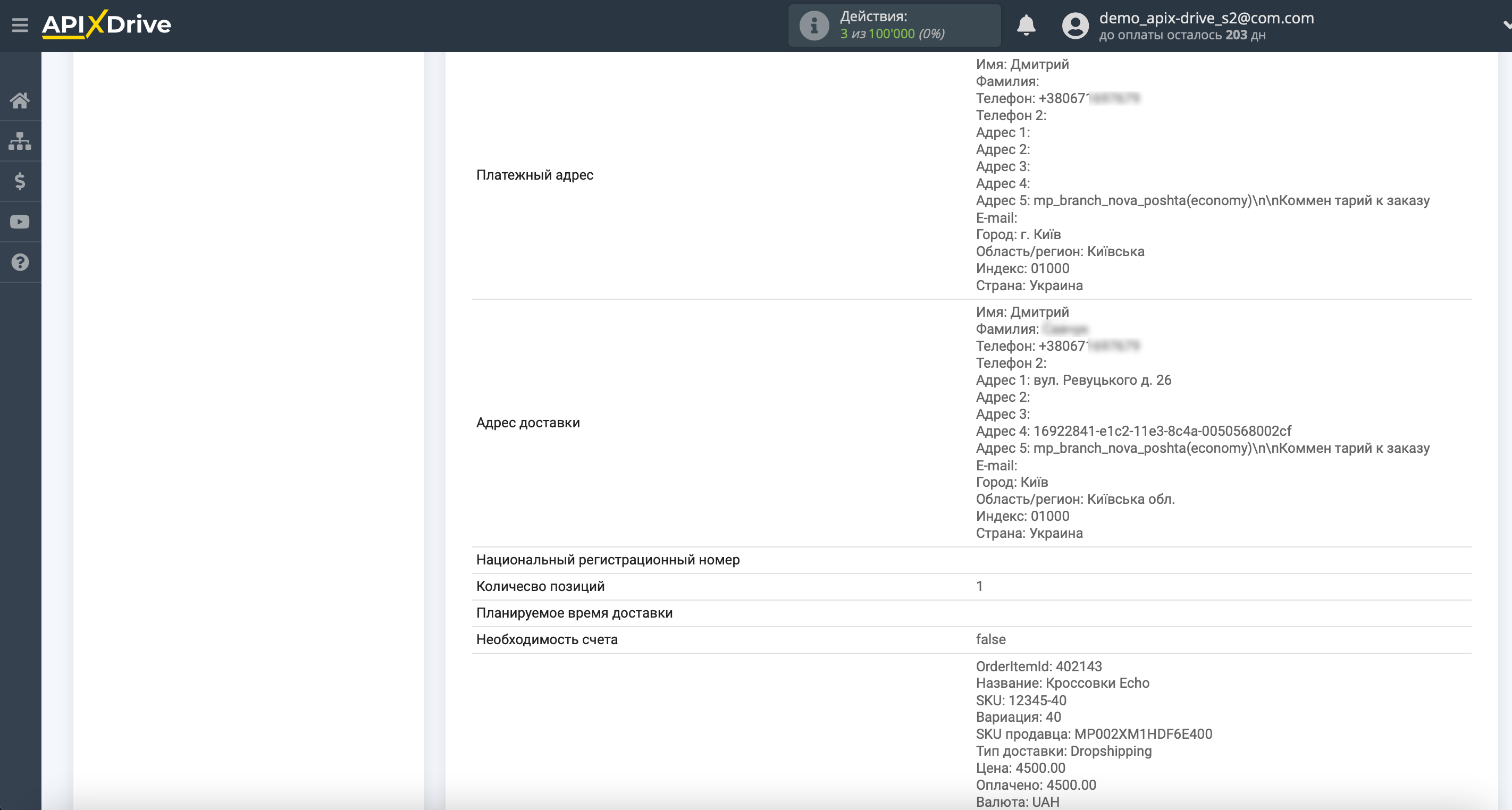The image size is (1512, 810).
Task: Open the Home sidebar icon
Action: (x=20, y=100)
